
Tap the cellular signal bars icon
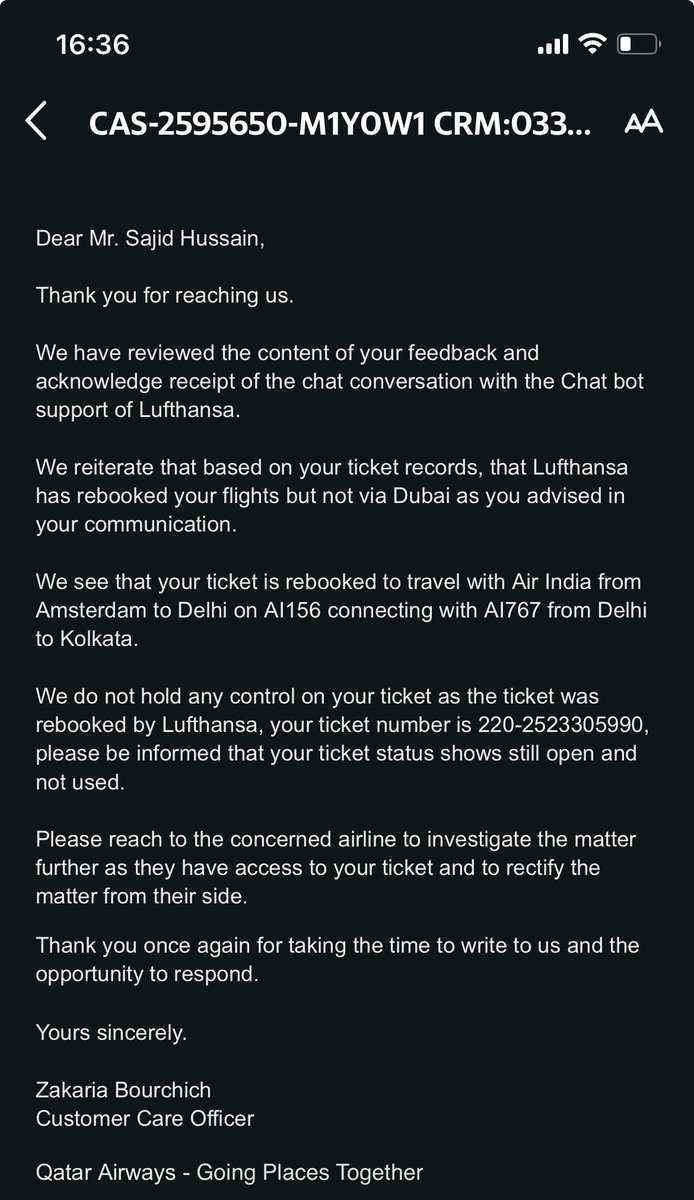[553, 45]
